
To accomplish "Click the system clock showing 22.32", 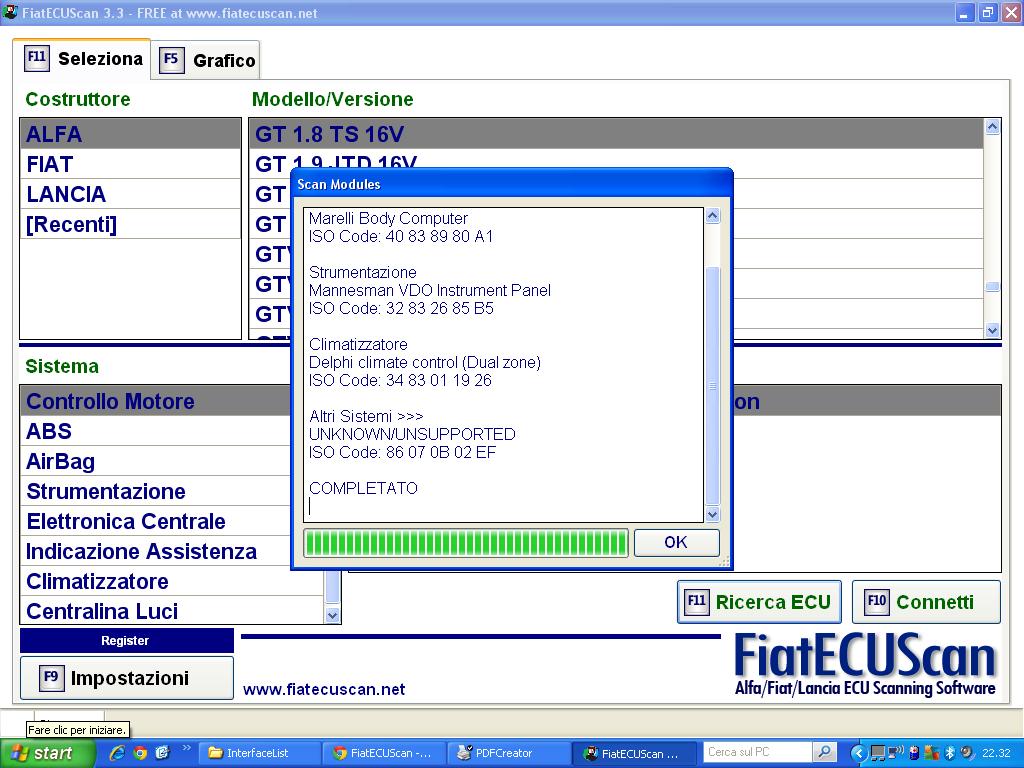I will 996,753.
